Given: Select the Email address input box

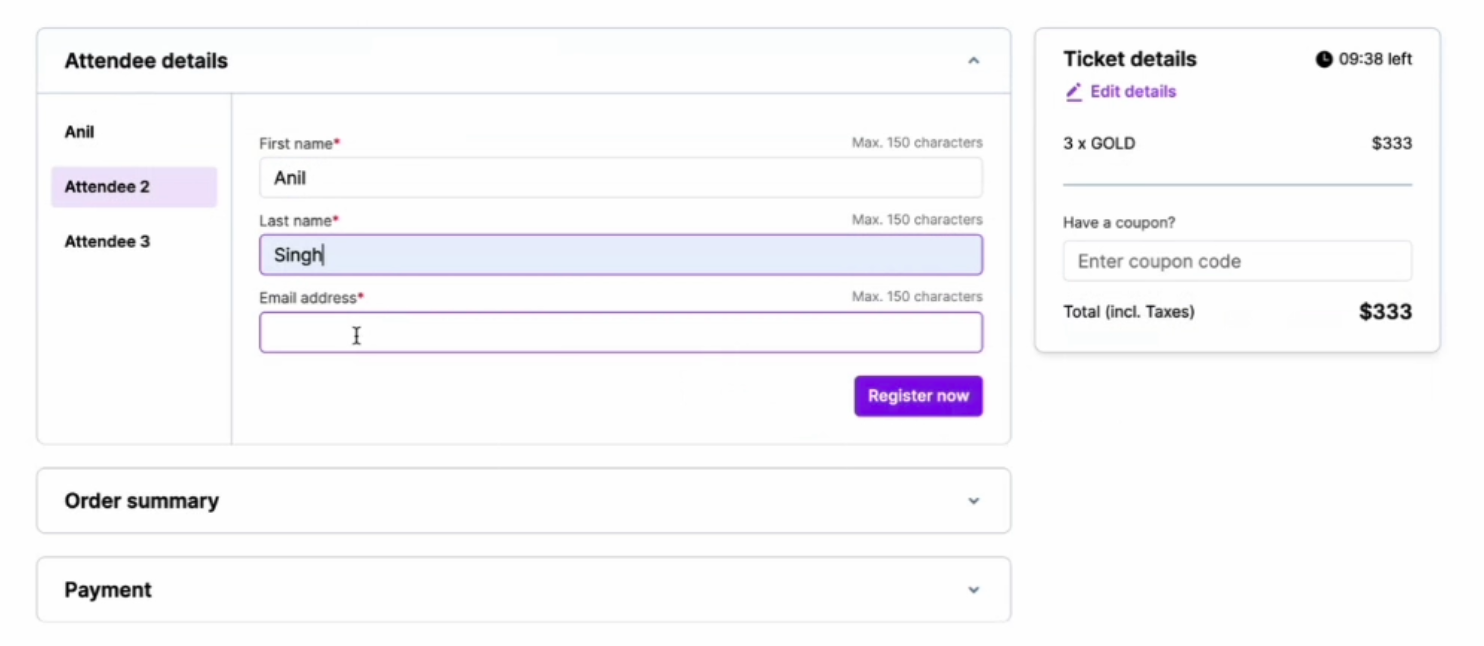Looking at the screenshot, I should [620, 333].
